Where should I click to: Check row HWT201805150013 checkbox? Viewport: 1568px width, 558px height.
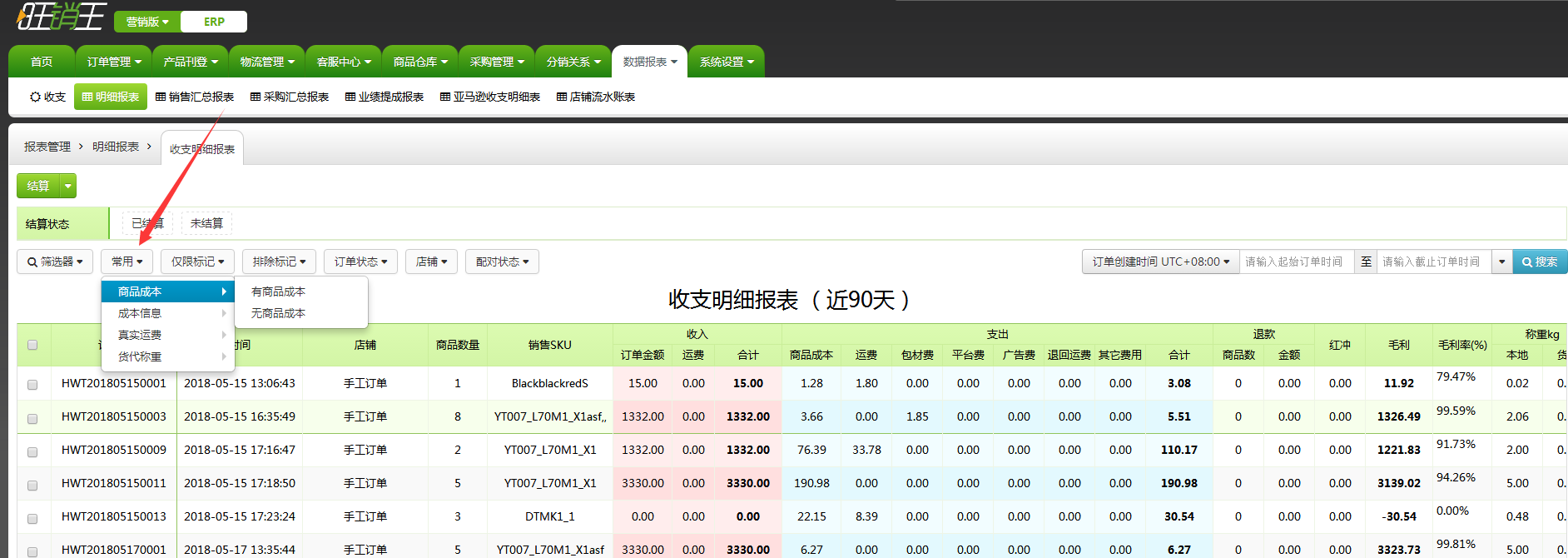tap(32, 518)
